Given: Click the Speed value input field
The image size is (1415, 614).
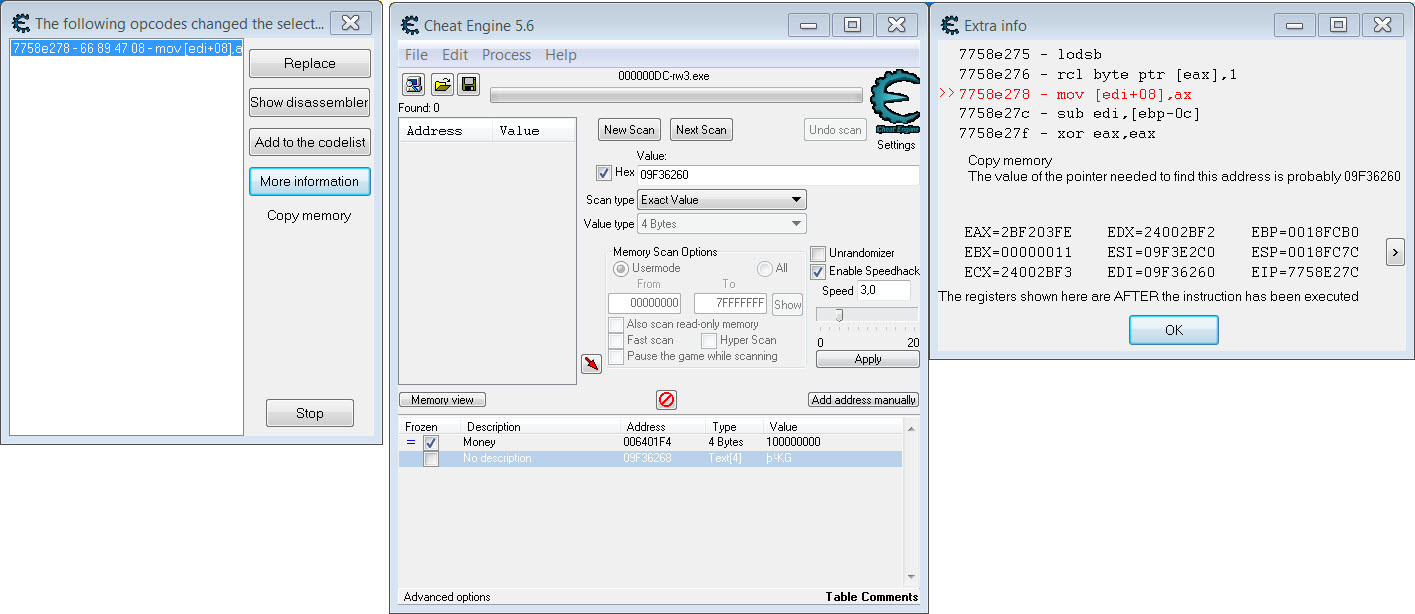Looking at the screenshot, I should pyautogui.click(x=884, y=291).
